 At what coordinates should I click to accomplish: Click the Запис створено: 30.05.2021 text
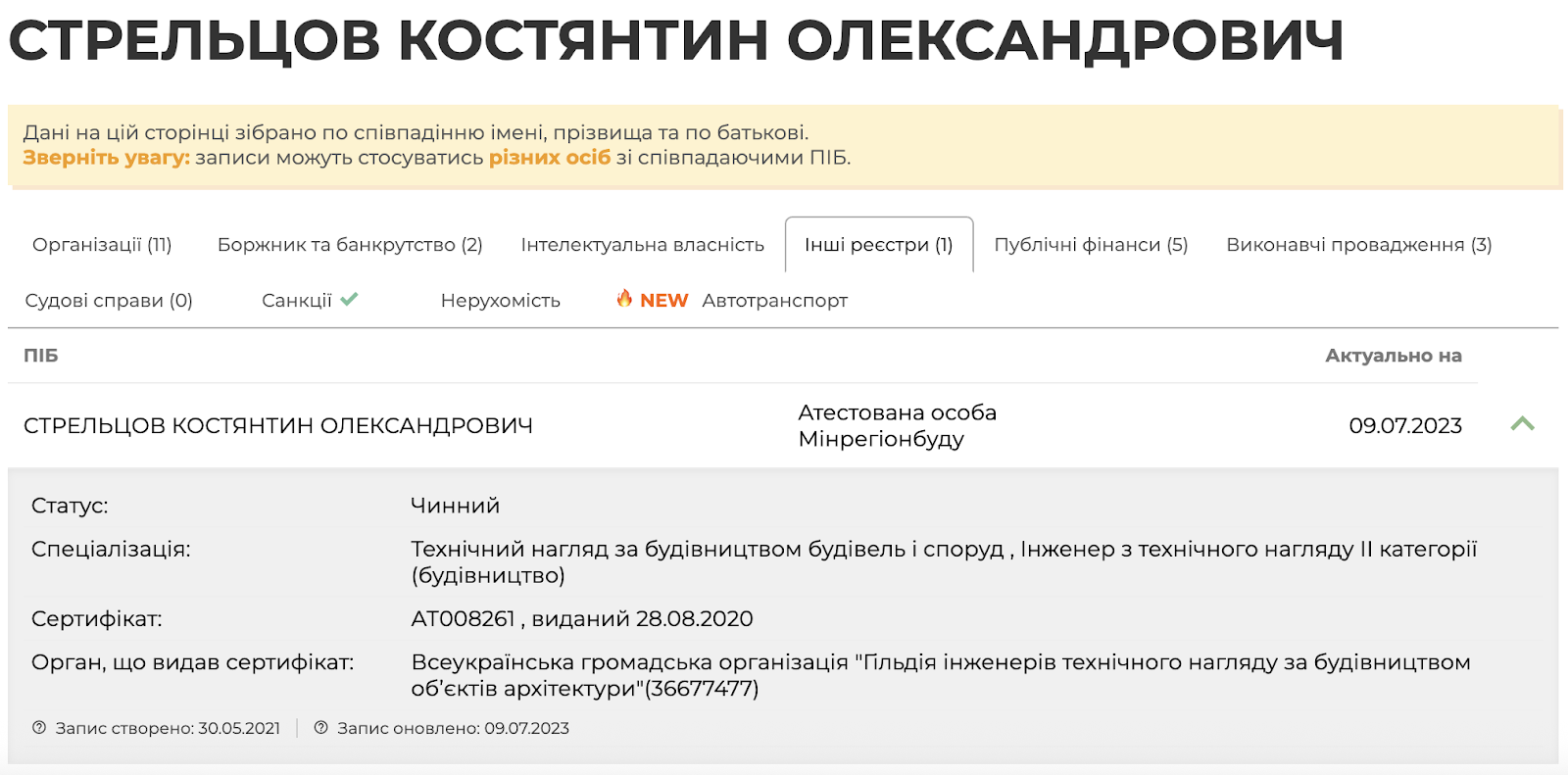coord(168,728)
